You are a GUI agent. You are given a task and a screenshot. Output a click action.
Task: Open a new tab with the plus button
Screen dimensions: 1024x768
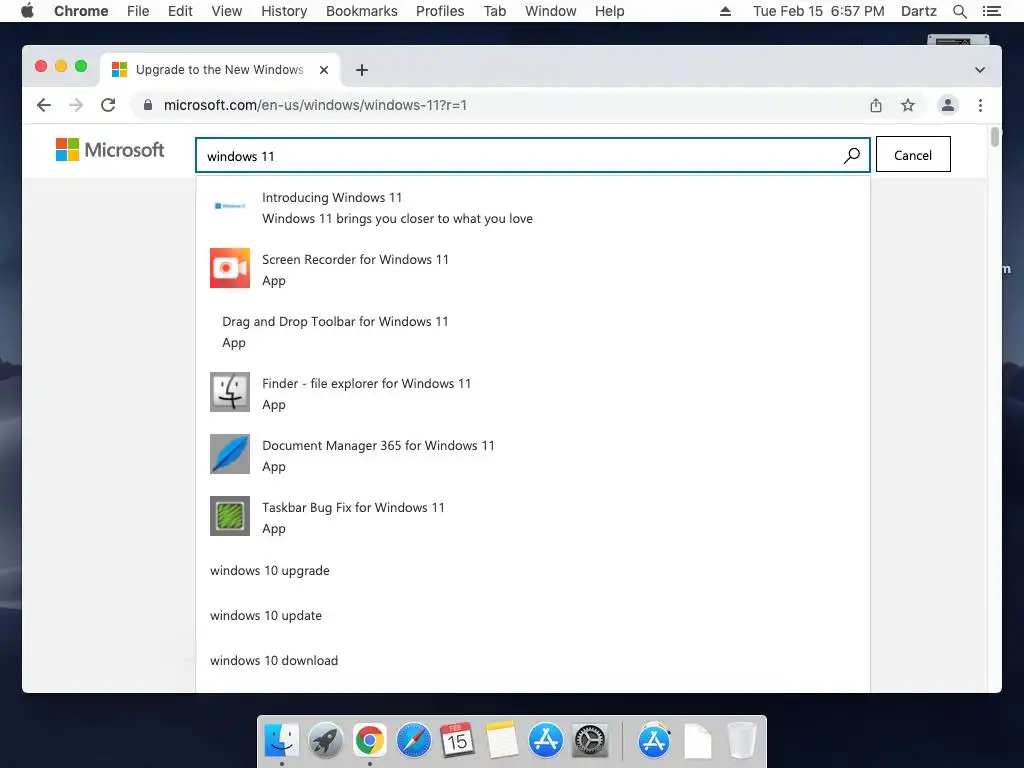pos(362,70)
